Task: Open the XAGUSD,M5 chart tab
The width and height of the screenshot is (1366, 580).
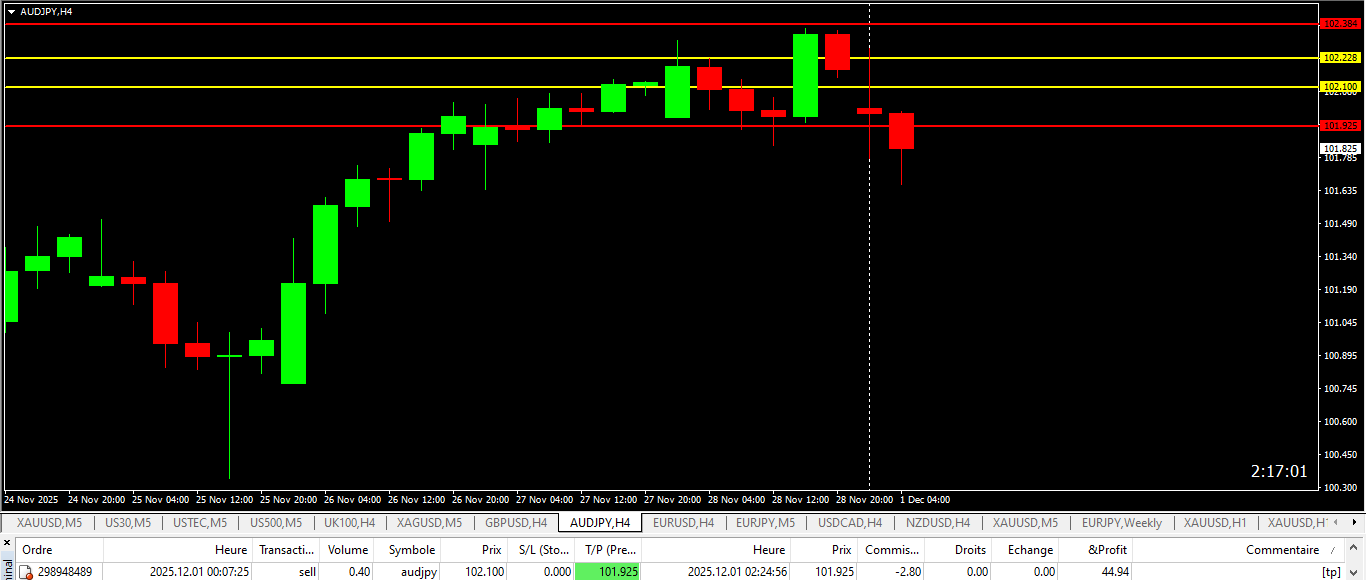Action: 429,523
